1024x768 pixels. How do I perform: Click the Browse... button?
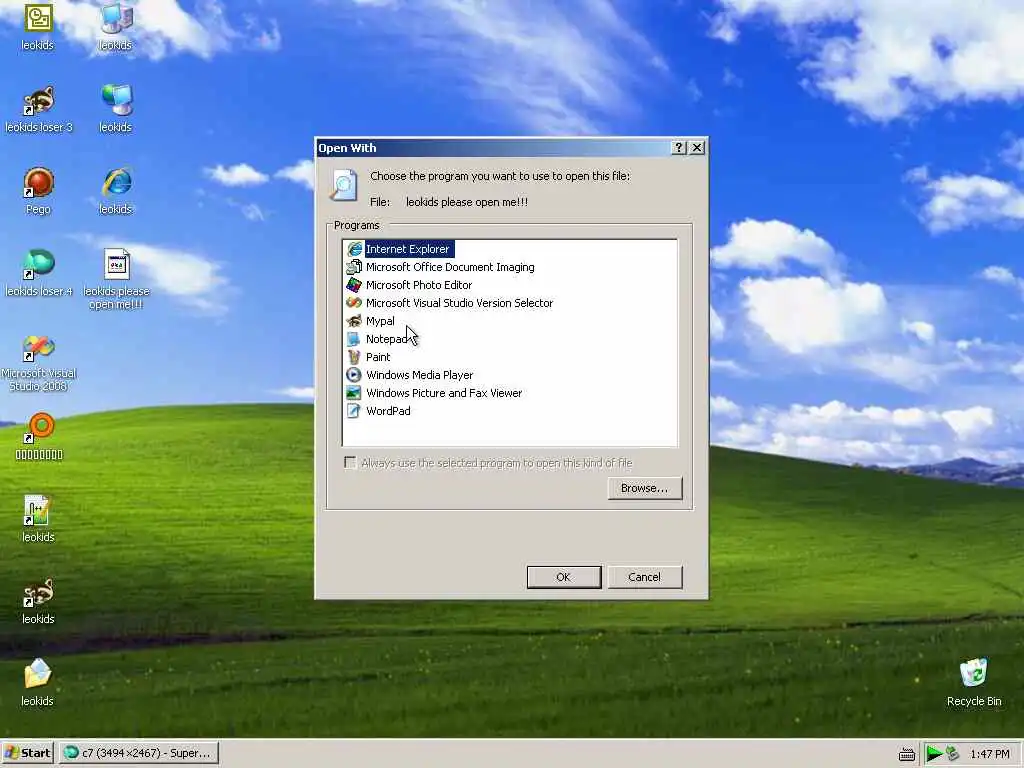coord(645,488)
